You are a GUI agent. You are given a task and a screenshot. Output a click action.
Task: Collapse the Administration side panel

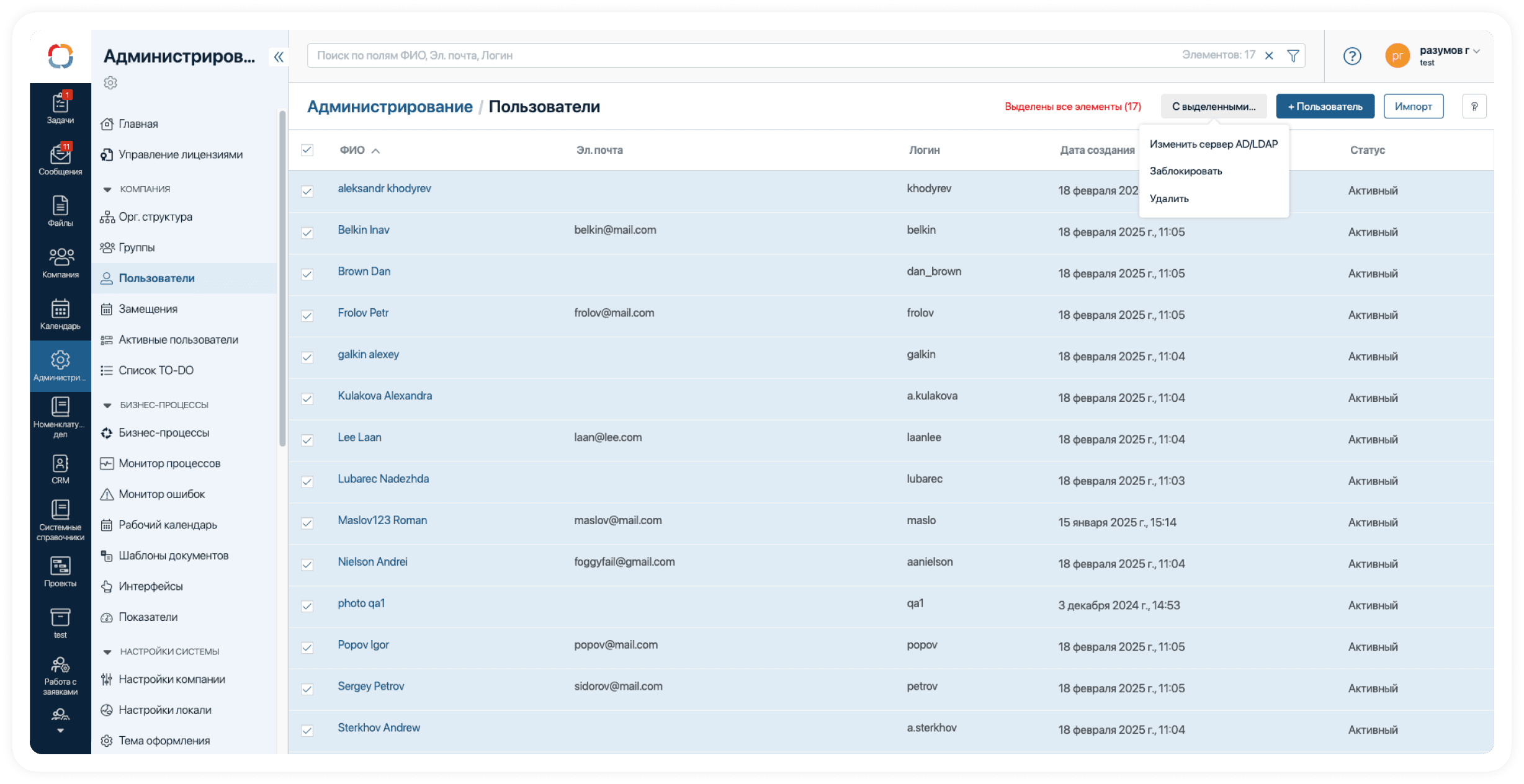(279, 57)
